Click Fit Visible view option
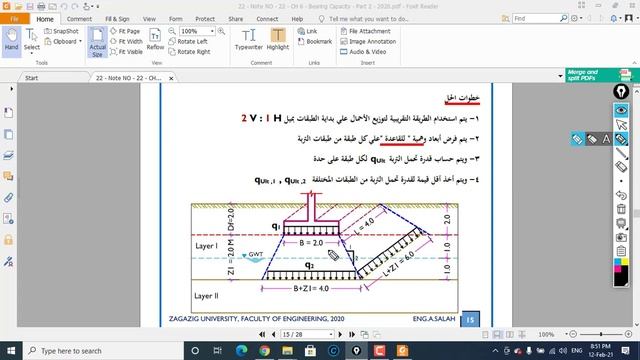 126,52
